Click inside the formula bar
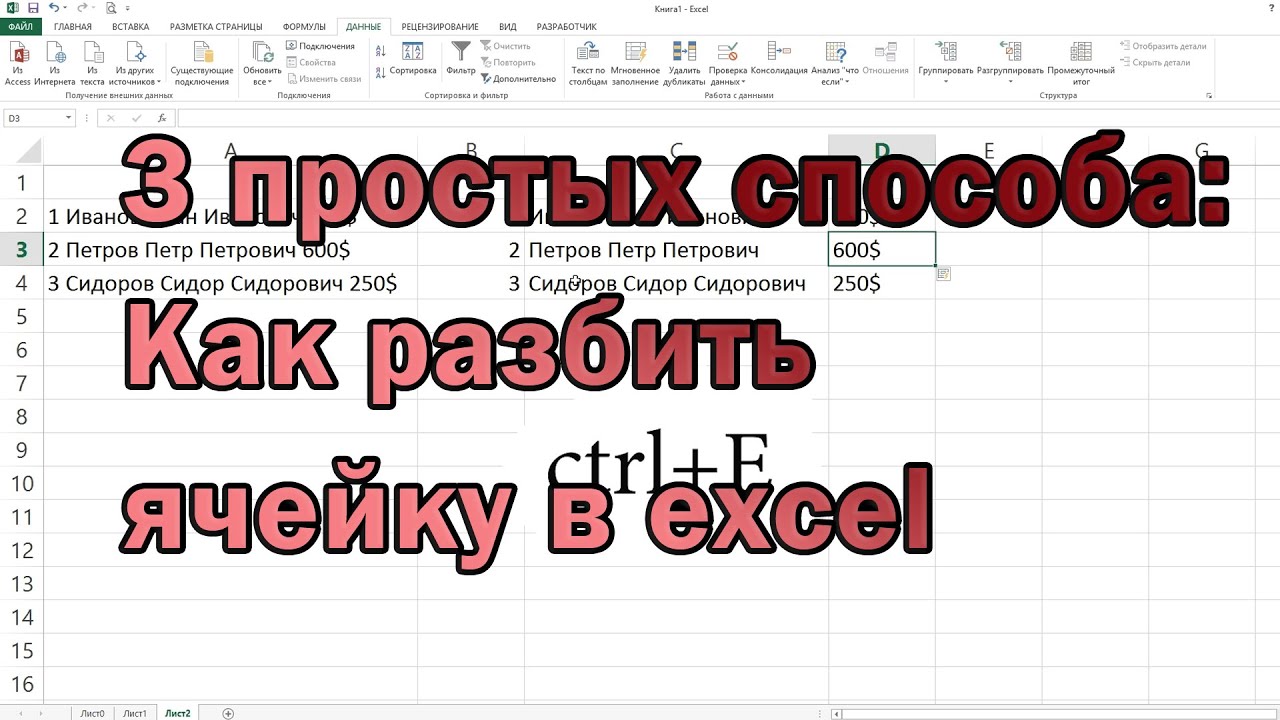1280x720 pixels. pyautogui.click(x=725, y=118)
